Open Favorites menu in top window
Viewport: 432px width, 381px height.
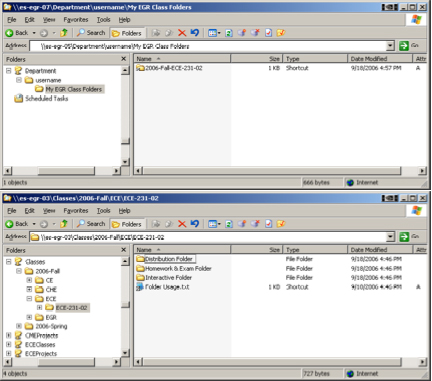coord(76,20)
